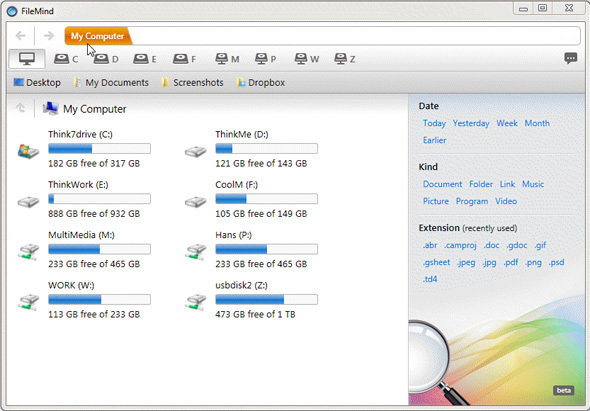590x411 pixels.
Task: Click the My Computer breadcrumb tab
Action: 98,36
